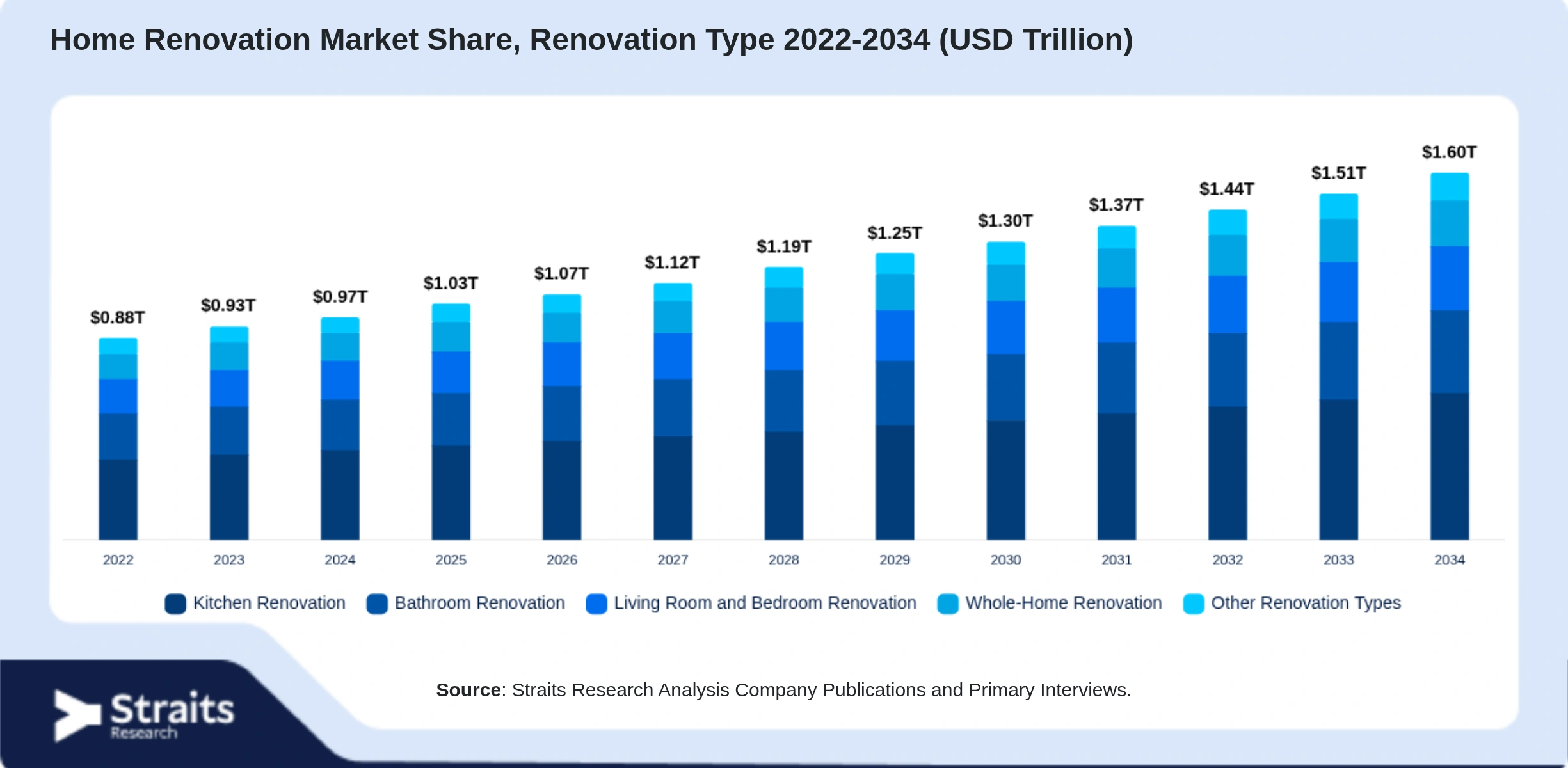Select the 2023 stacked bar
Viewport: 1568px width, 768px height.
pyautogui.click(x=229, y=433)
